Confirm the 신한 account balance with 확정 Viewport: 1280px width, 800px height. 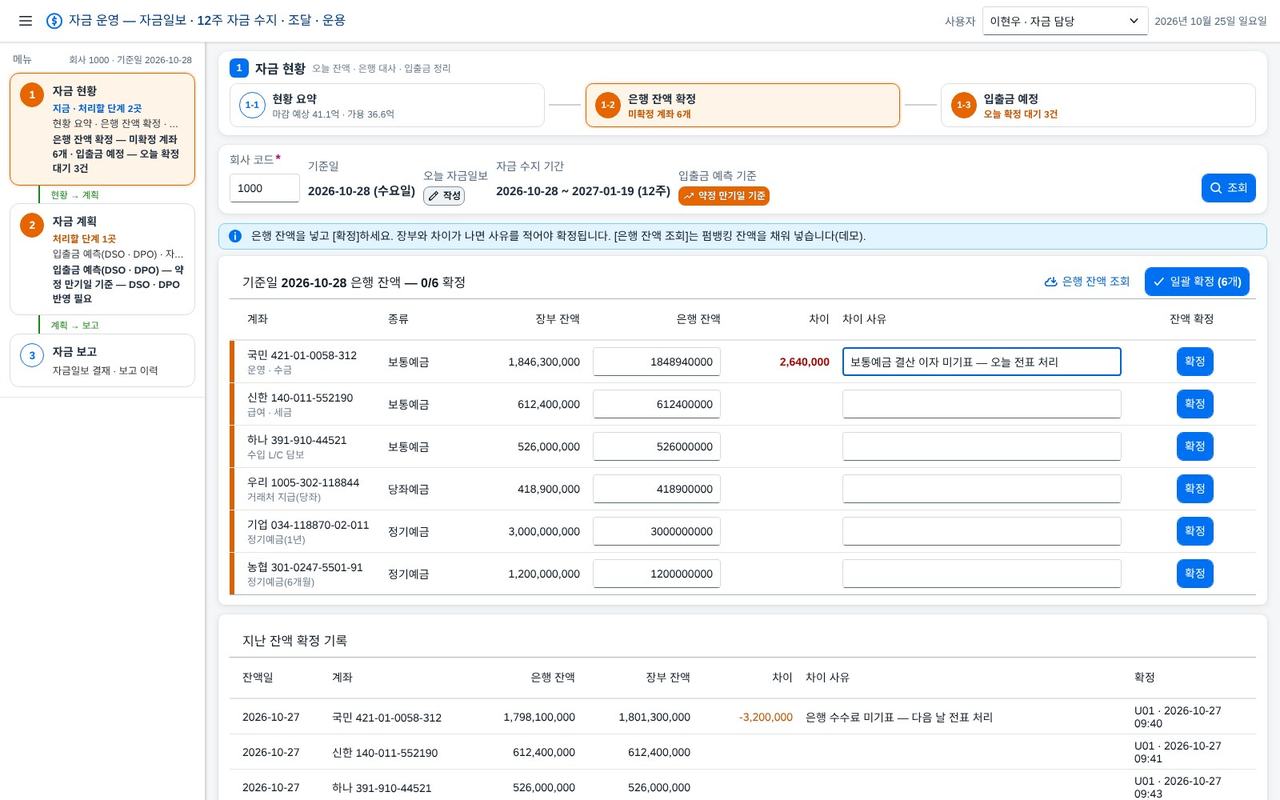tap(1195, 404)
